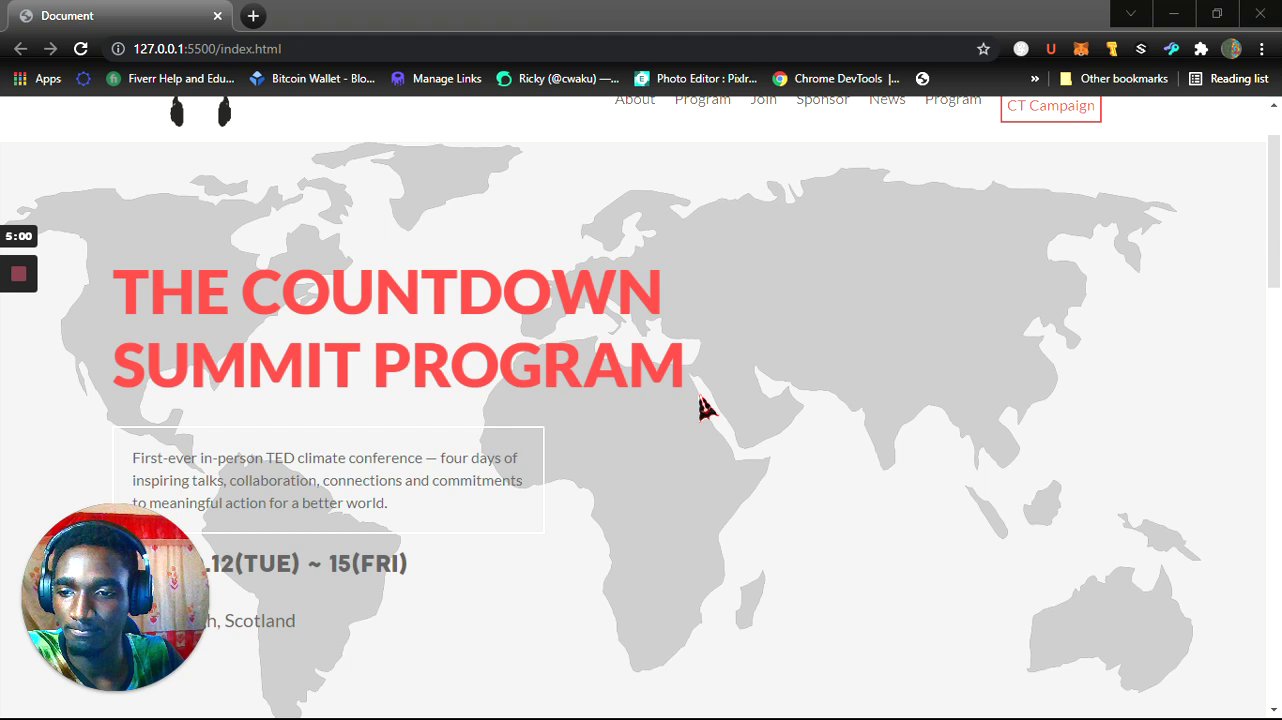Open the yellow T-shaped extension icon

point(1111,49)
